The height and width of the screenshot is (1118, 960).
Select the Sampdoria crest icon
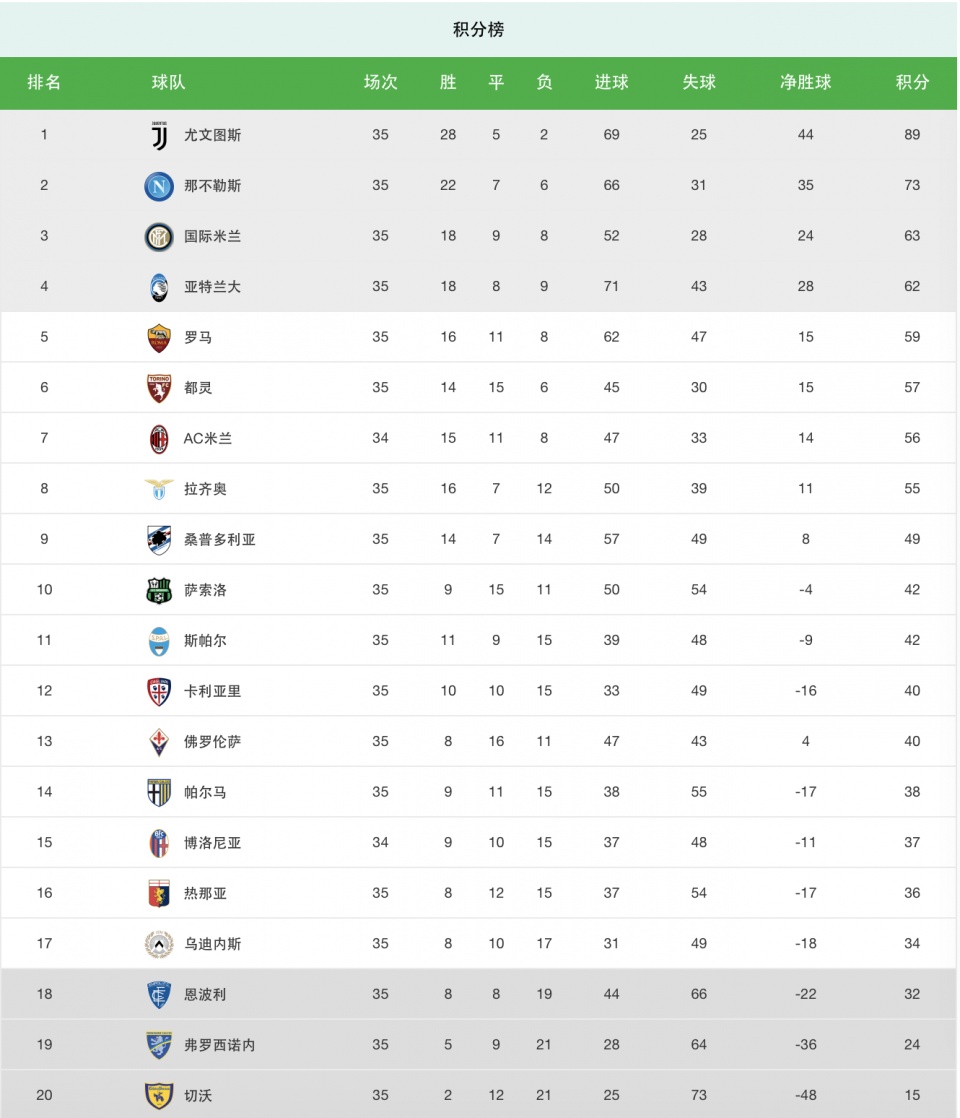point(159,540)
